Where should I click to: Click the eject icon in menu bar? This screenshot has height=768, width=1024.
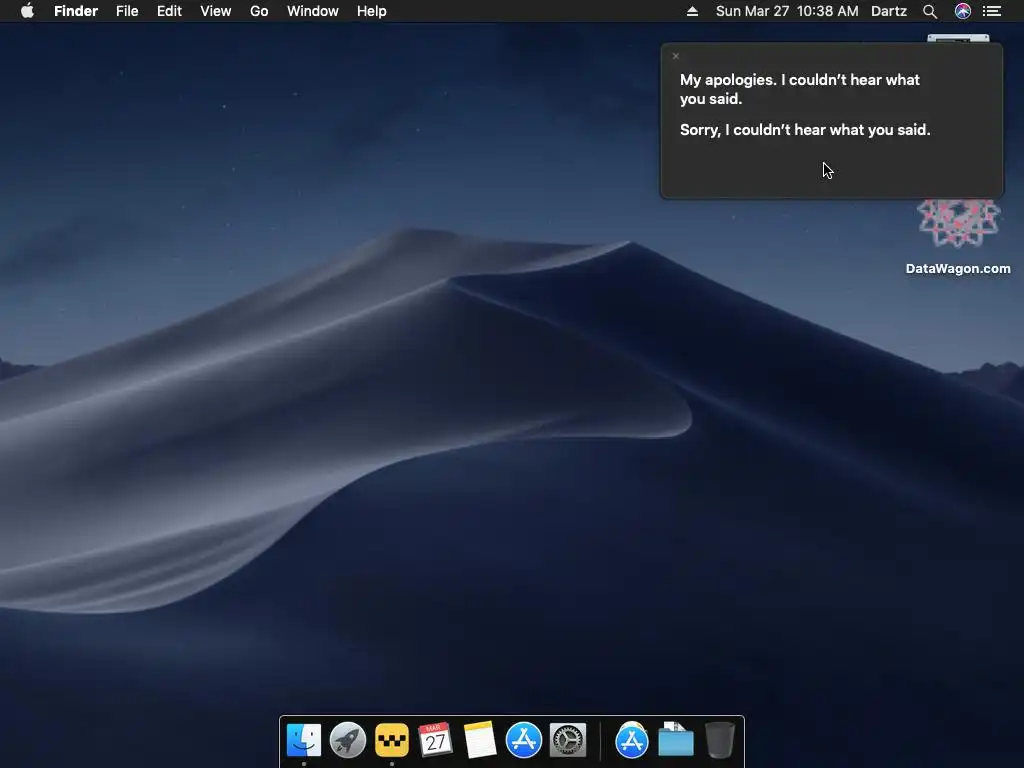692,11
